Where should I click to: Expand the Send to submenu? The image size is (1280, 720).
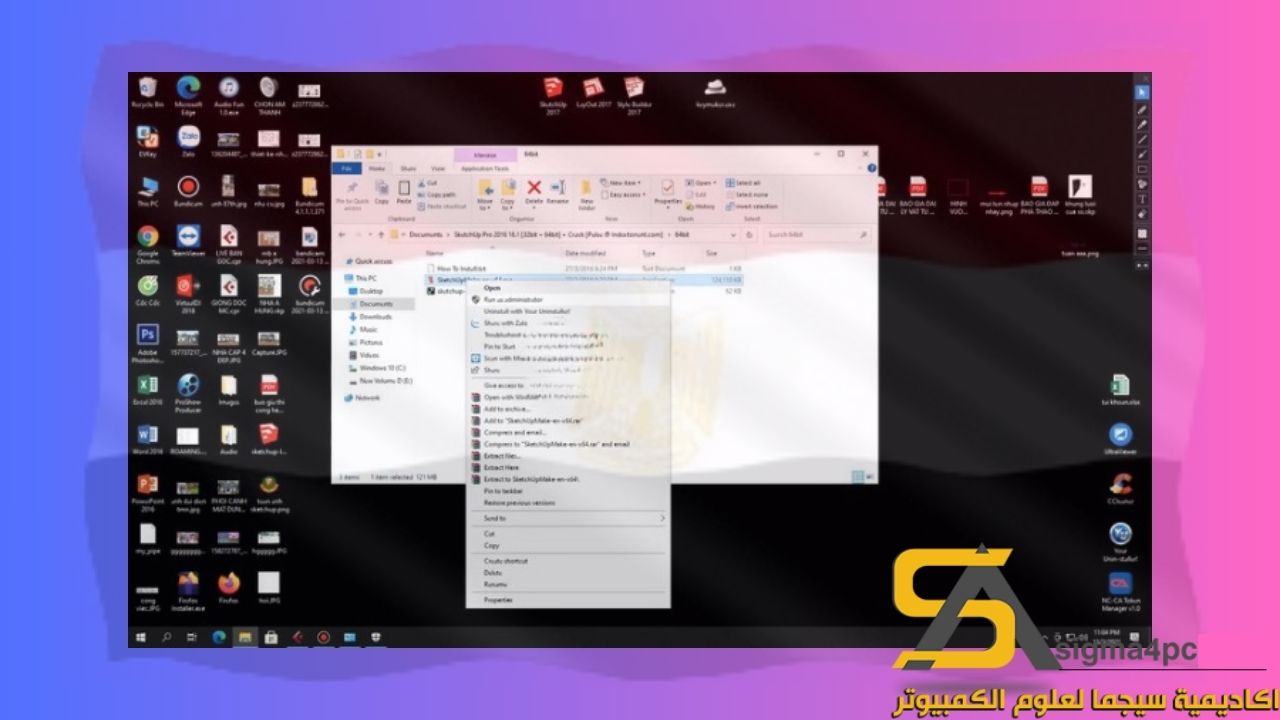(x=567, y=518)
